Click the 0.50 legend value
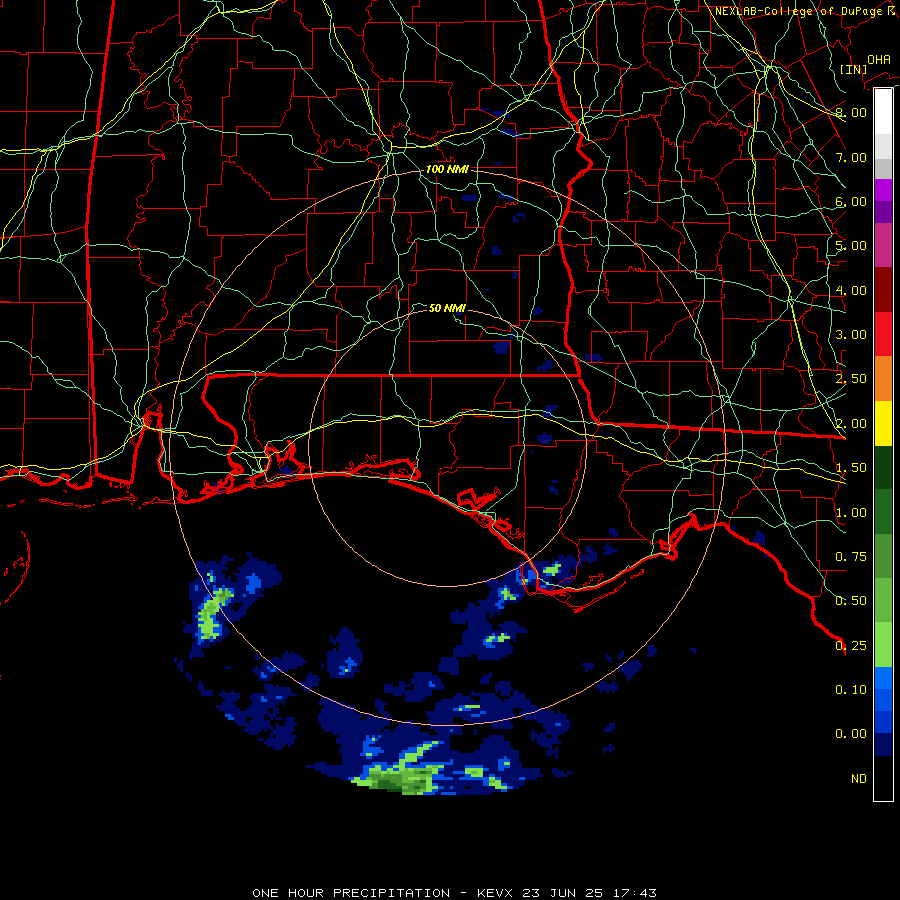 coord(851,601)
